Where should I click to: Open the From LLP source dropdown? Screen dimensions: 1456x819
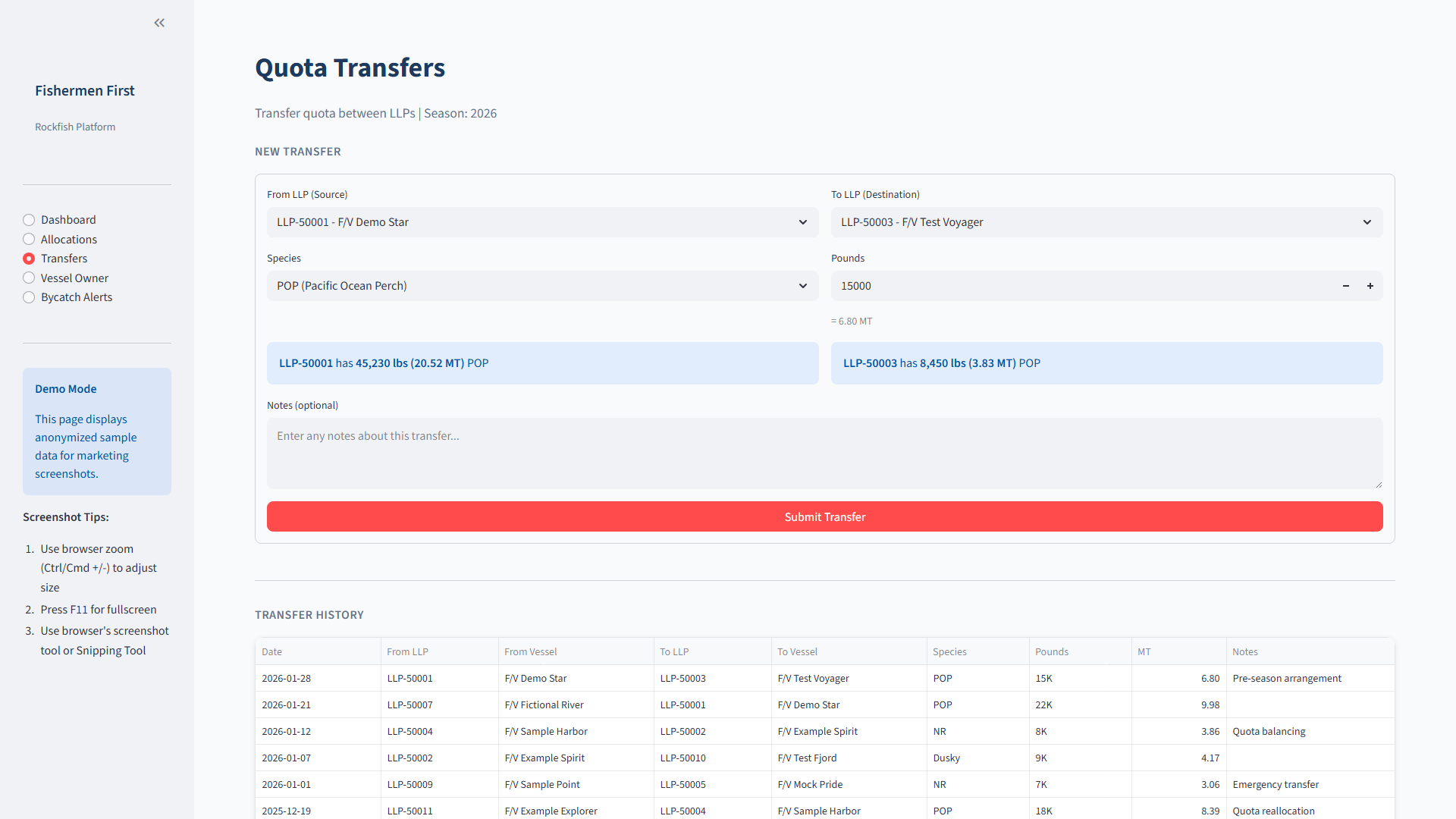tap(542, 221)
